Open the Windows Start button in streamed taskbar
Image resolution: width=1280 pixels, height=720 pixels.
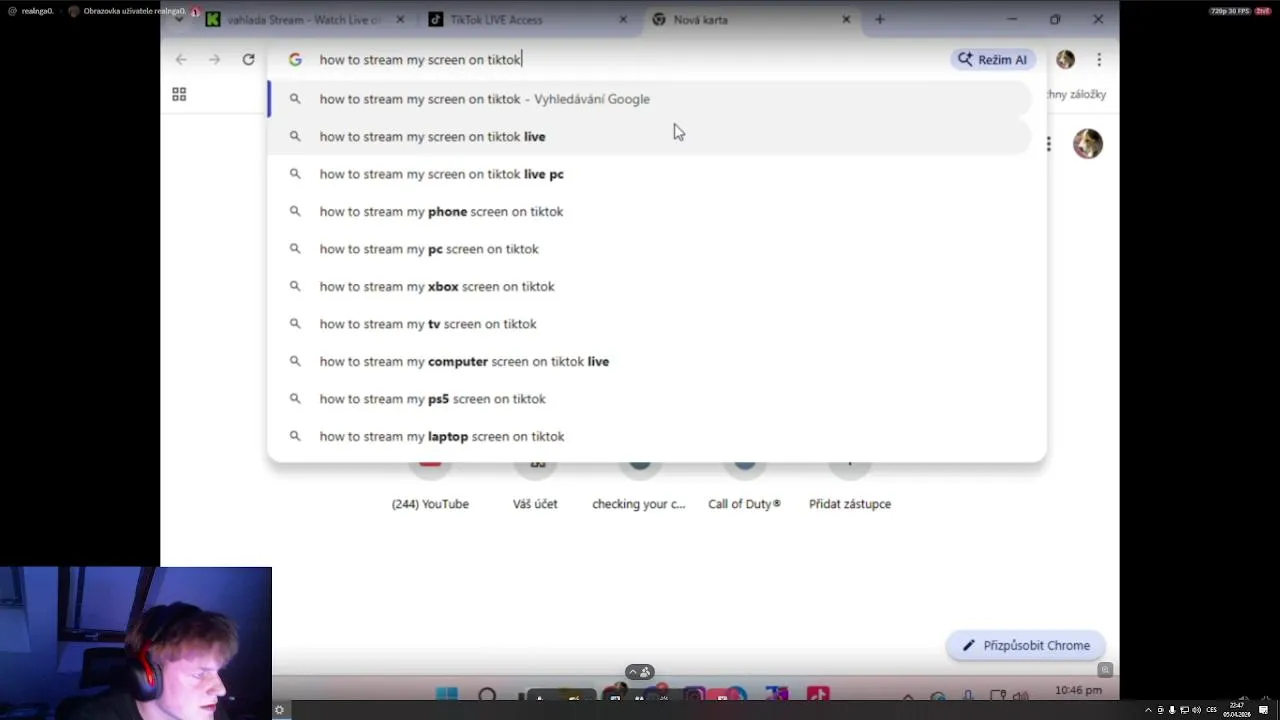click(x=447, y=694)
